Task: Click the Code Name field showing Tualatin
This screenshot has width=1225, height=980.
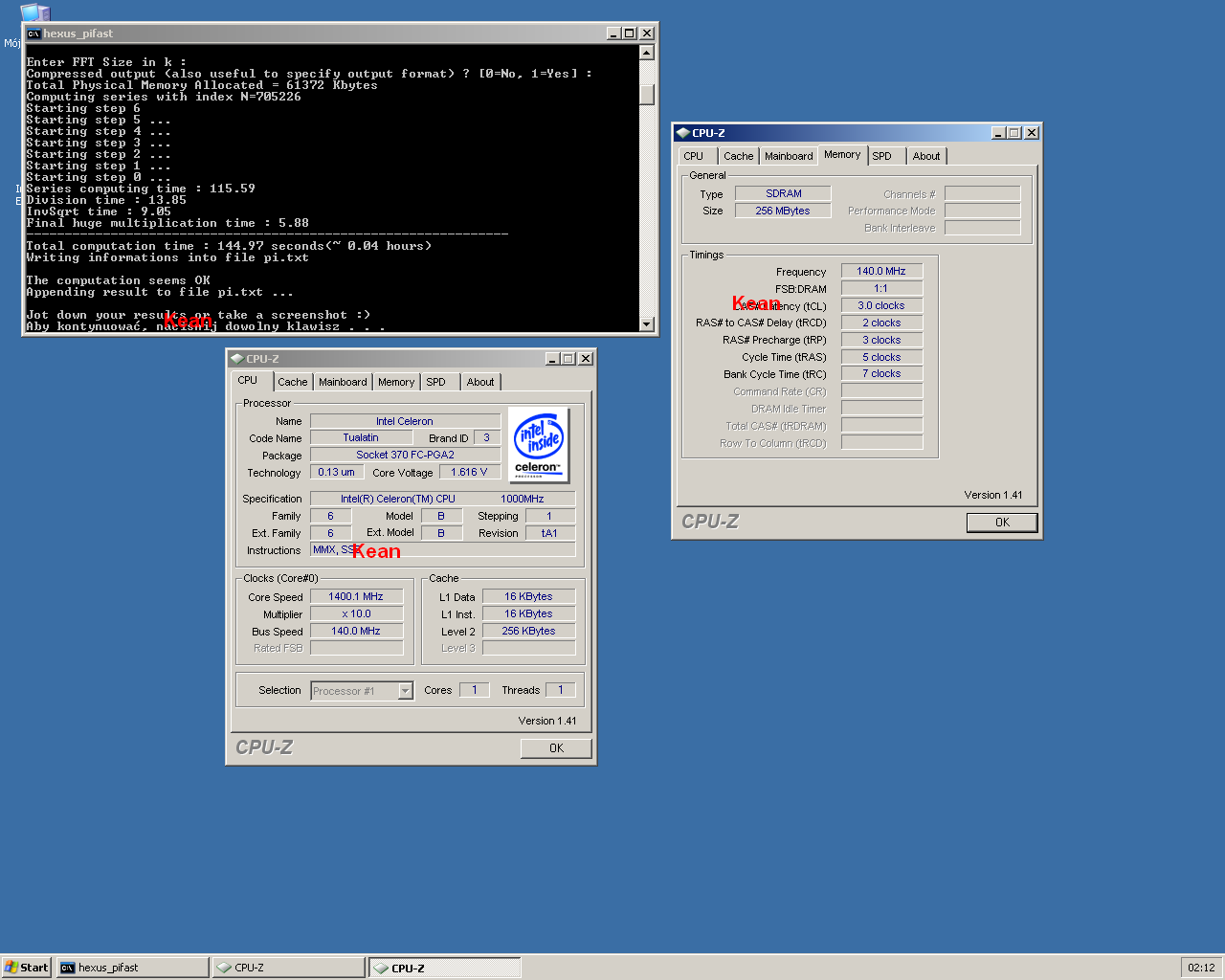Action: pos(361,437)
